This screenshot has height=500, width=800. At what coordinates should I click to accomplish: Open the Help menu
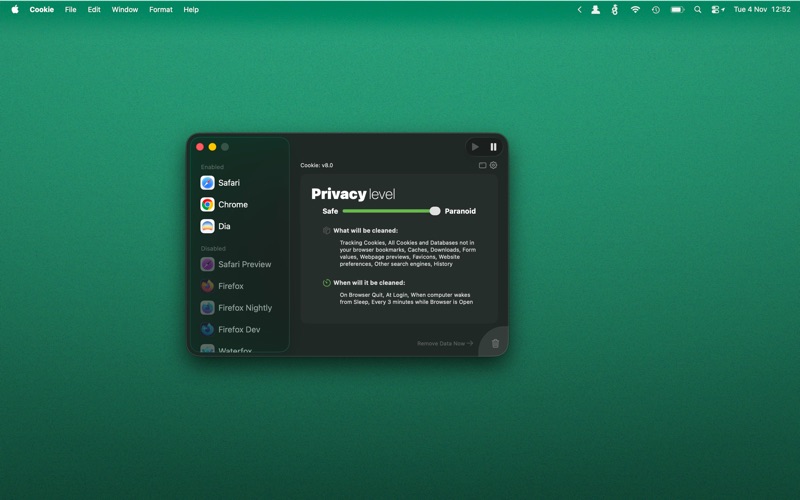(191, 9)
